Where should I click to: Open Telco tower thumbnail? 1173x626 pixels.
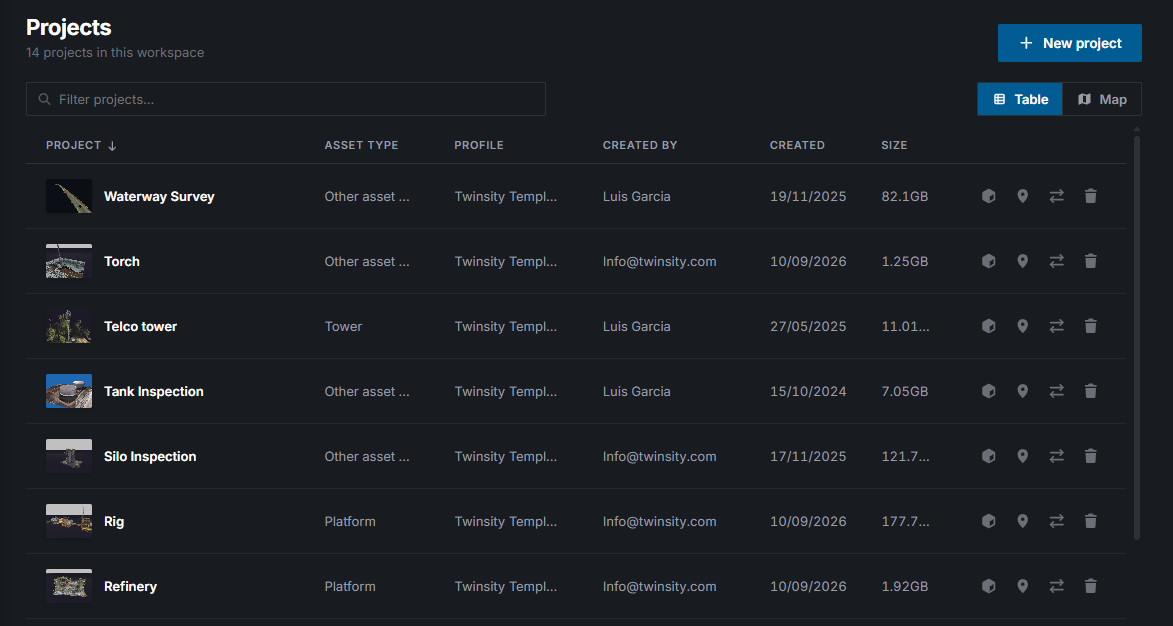pyautogui.click(x=69, y=326)
